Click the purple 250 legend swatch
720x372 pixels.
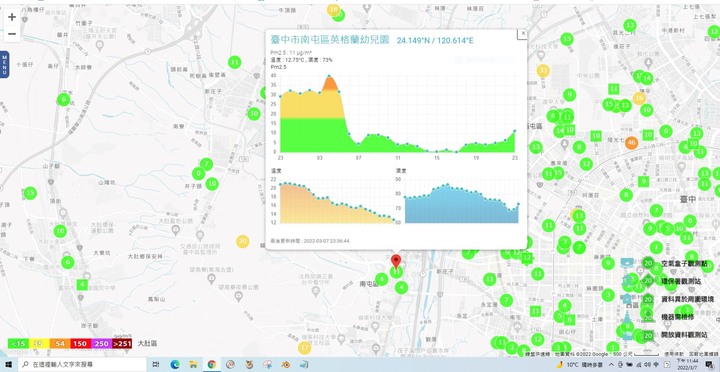coord(101,344)
